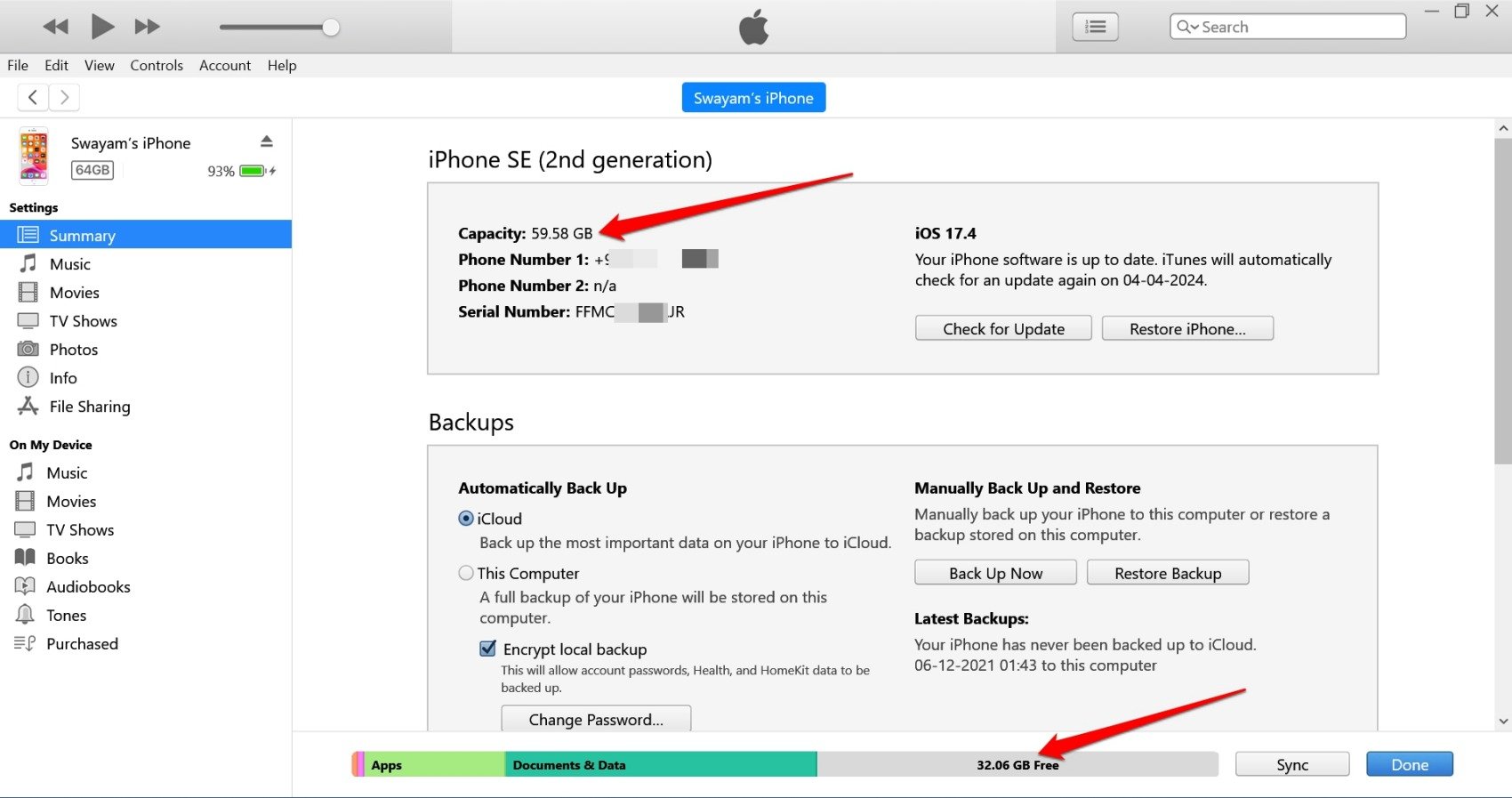Eject Swayam's iPhone with eject icon
Viewport: 1512px width, 798px height.
click(x=266, y=141)
